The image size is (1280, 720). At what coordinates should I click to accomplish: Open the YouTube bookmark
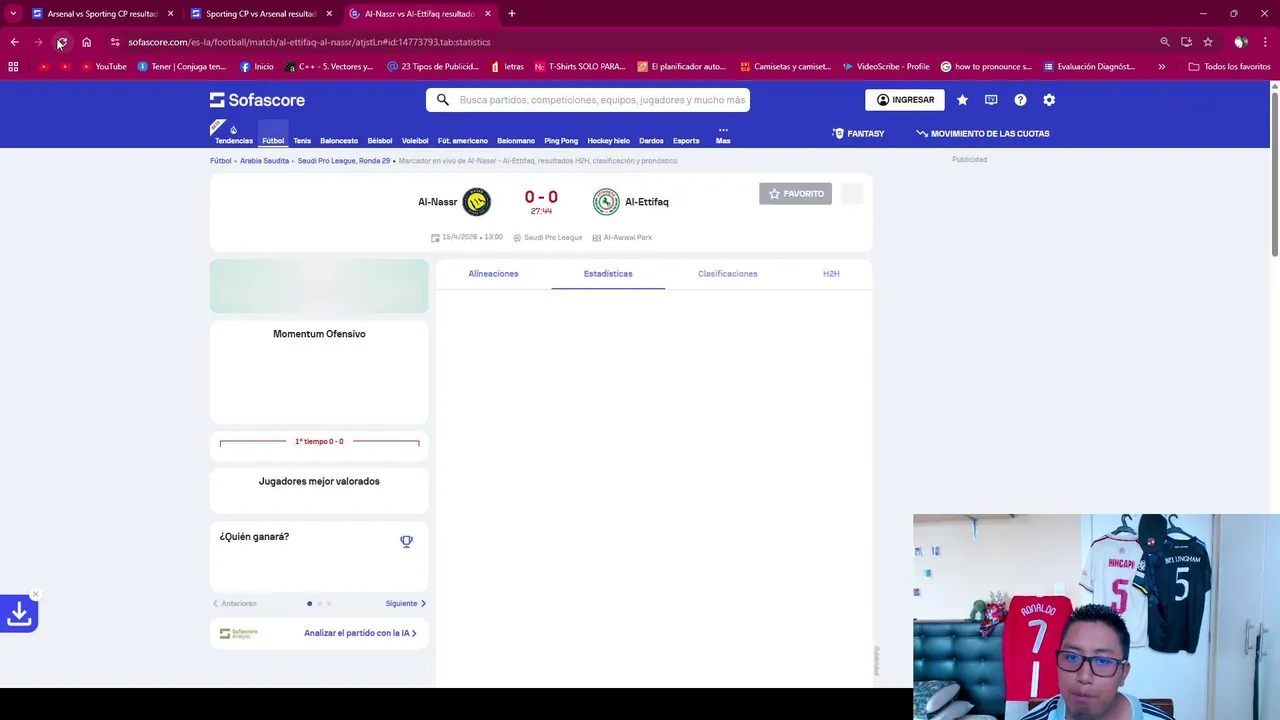104,67
